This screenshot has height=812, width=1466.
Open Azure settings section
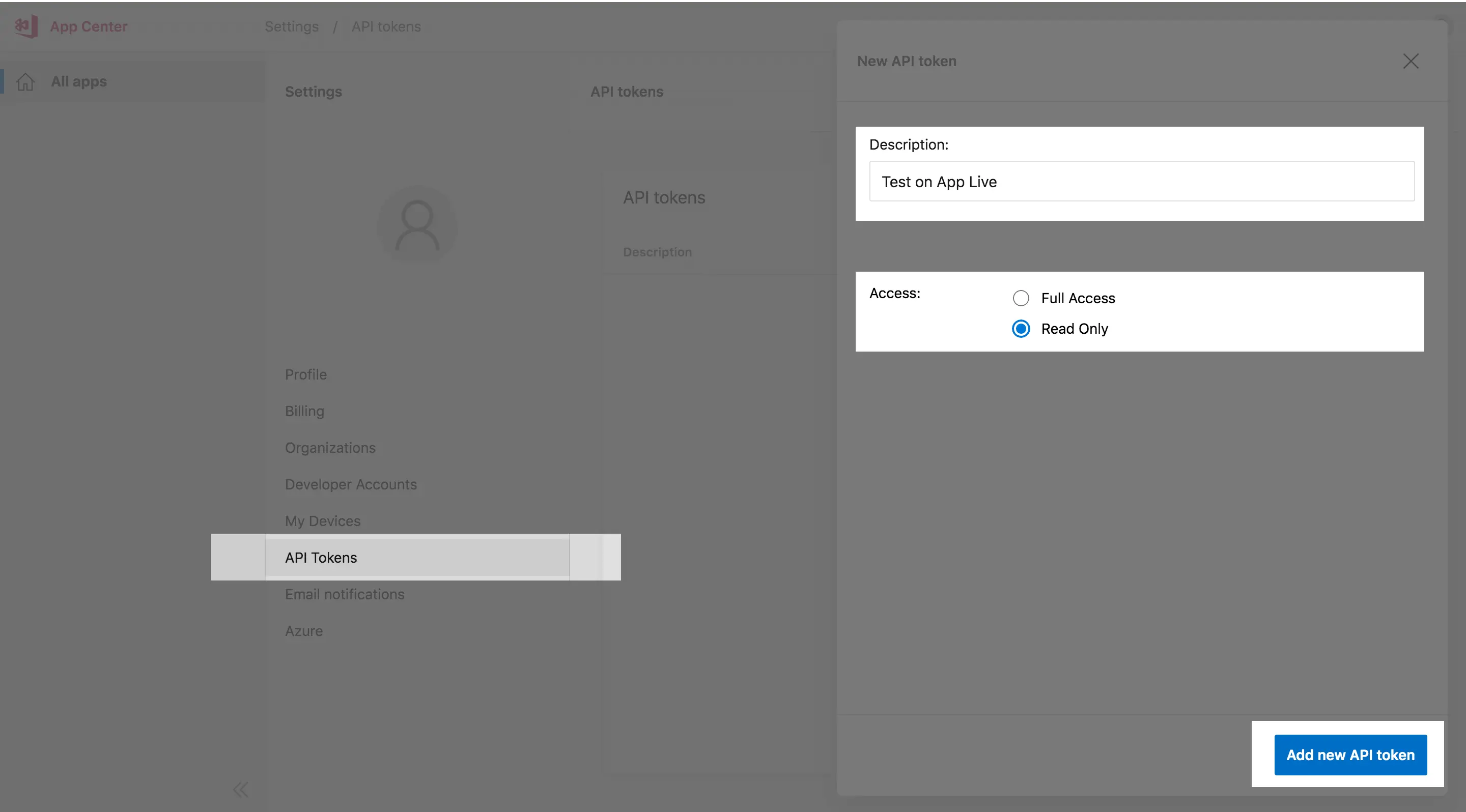pyautogui.click(x=304, y=631)
